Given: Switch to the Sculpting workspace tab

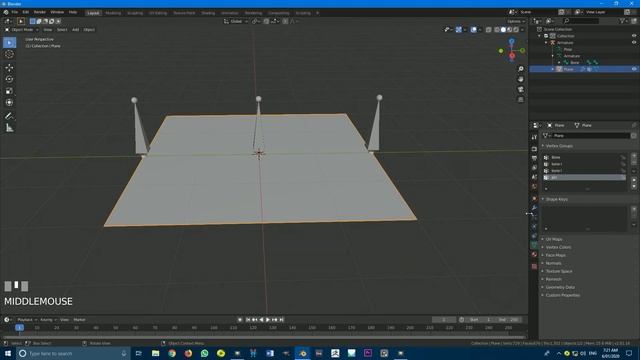Looking at the screenshot, I should click(135, 13).
